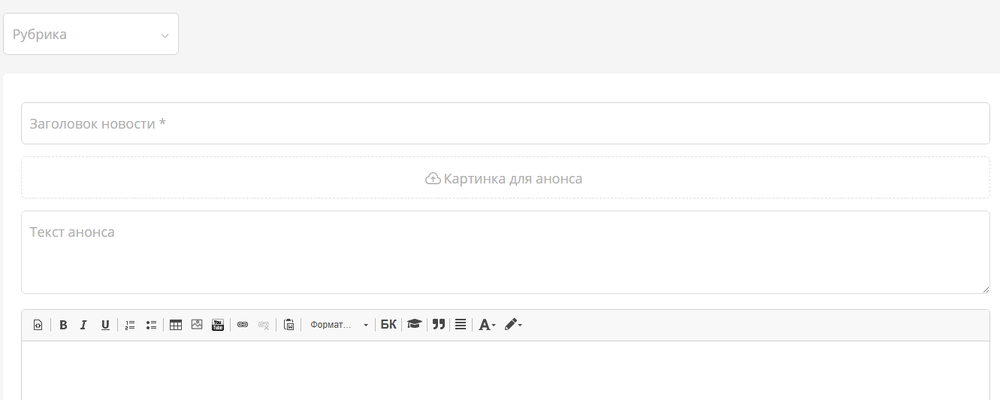Insert a bulleted list
Image resolution: width=1000 pixels, height=400 pixels.
(x=151, y=325)
